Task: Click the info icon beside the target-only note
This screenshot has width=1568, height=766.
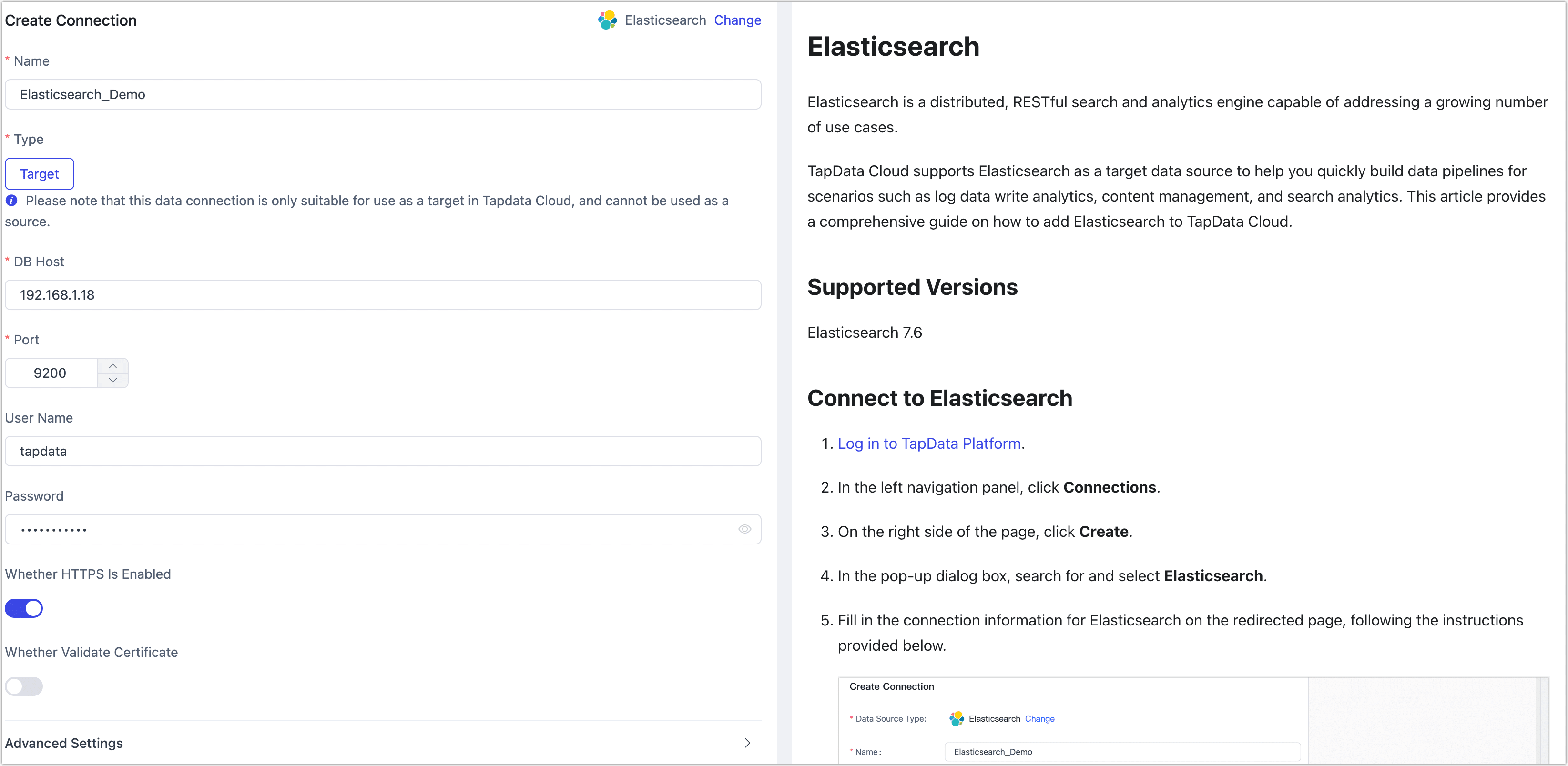Action: (11, 201)
